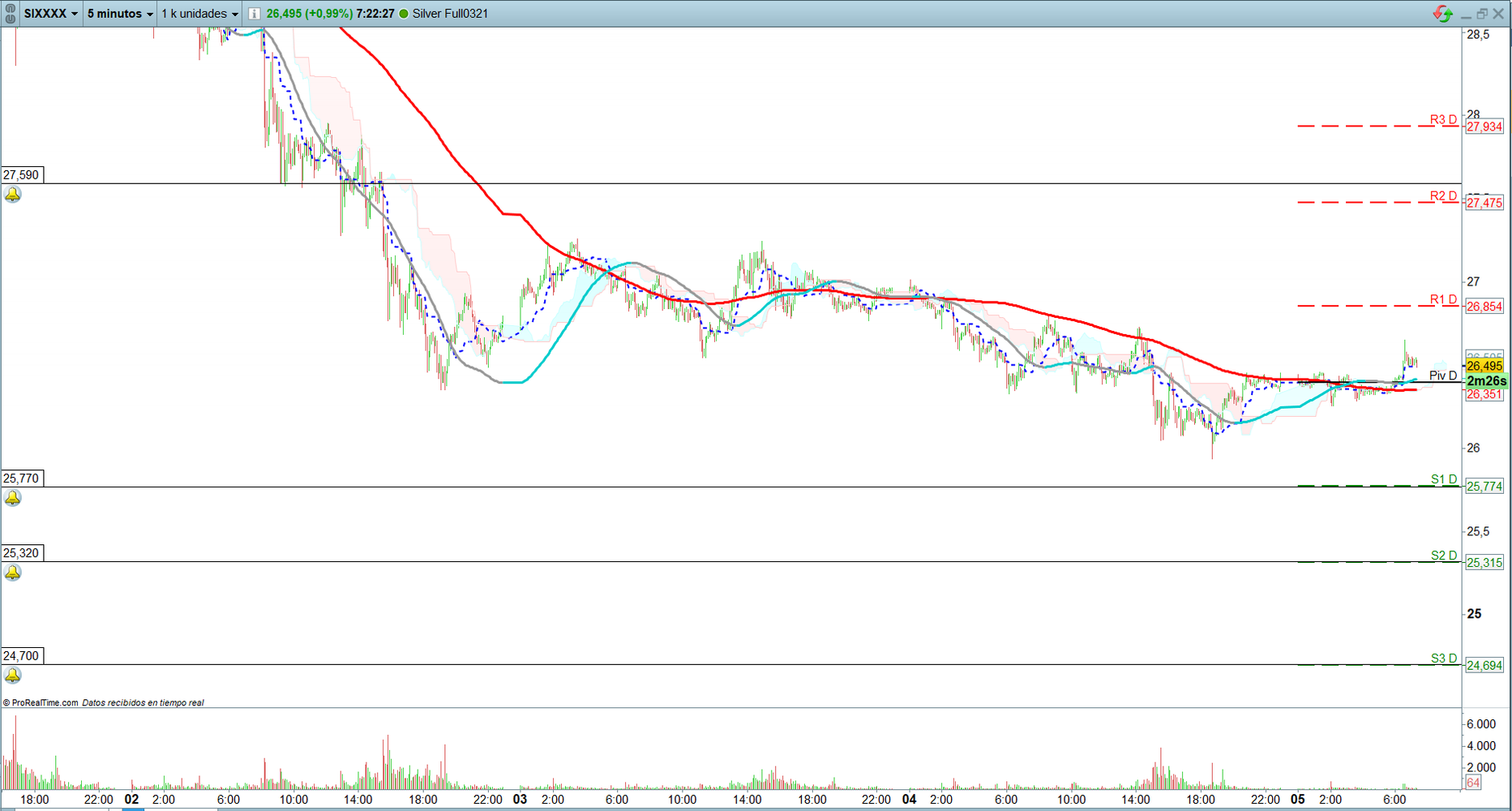Click the 03 date marker on time axis
The height and width of the screenshot is (811, 1512).
[x=520, y=800]
